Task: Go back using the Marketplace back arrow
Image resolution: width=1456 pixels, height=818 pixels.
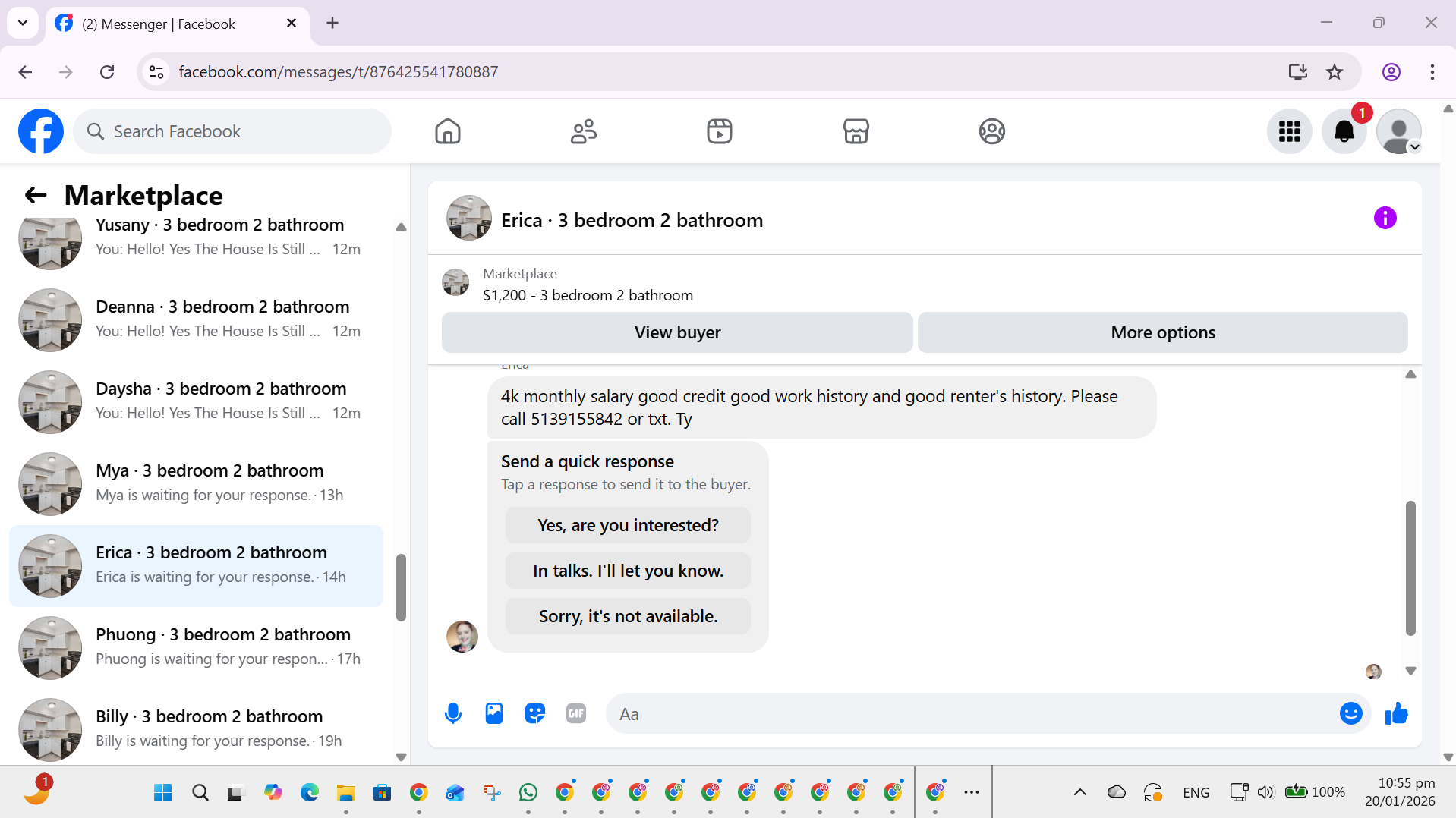Action: (x=35, y=196)
